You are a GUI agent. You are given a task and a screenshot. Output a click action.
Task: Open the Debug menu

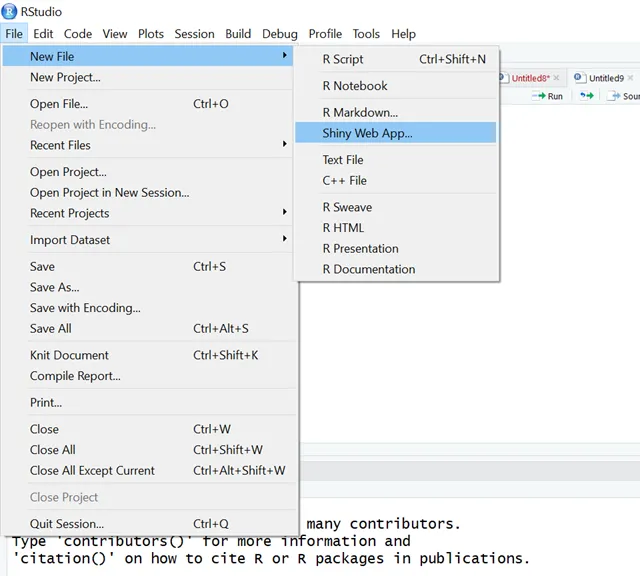[x=280, y=34]
